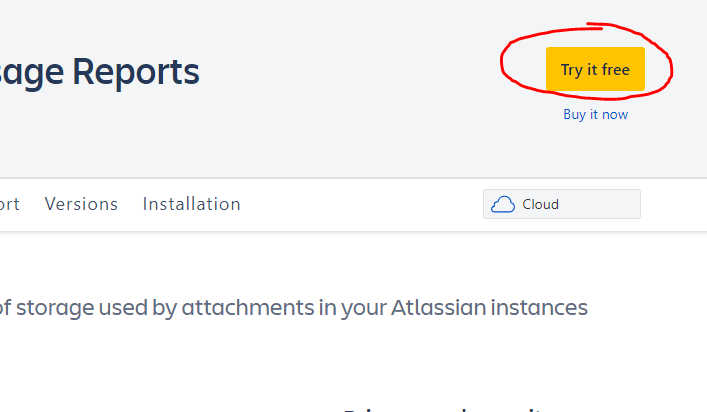Select the partially visible tab left of Versions

[9, 204]
